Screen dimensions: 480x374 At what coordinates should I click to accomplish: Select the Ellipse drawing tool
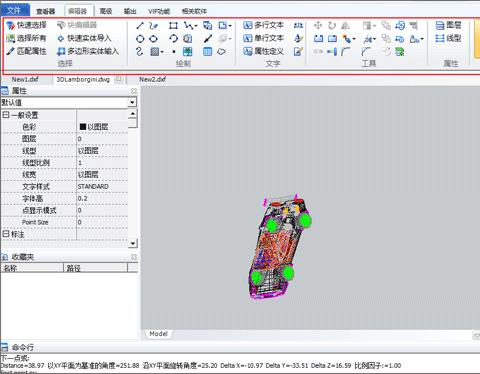(153, 39)
